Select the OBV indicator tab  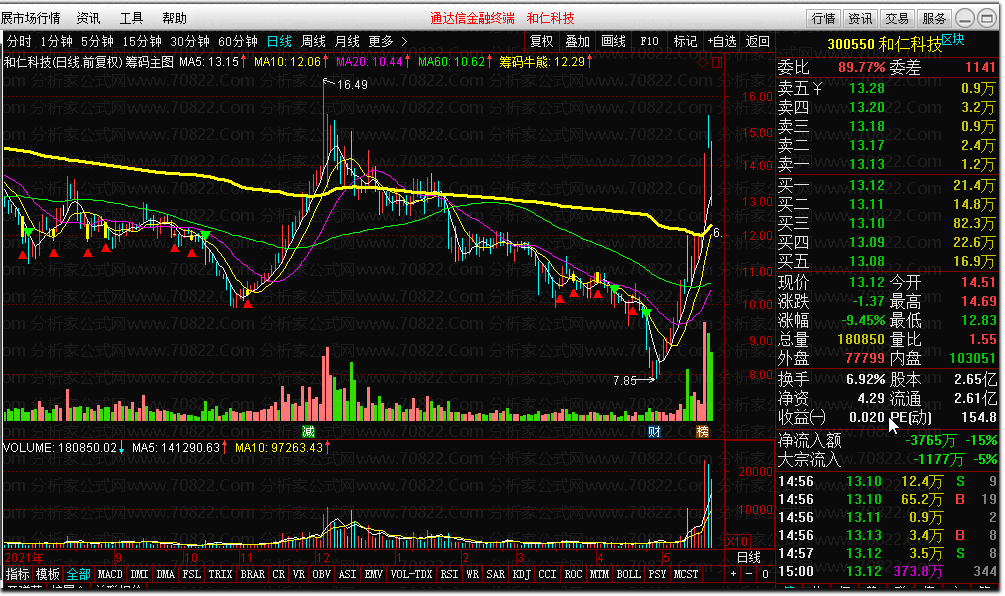point(321,574)
